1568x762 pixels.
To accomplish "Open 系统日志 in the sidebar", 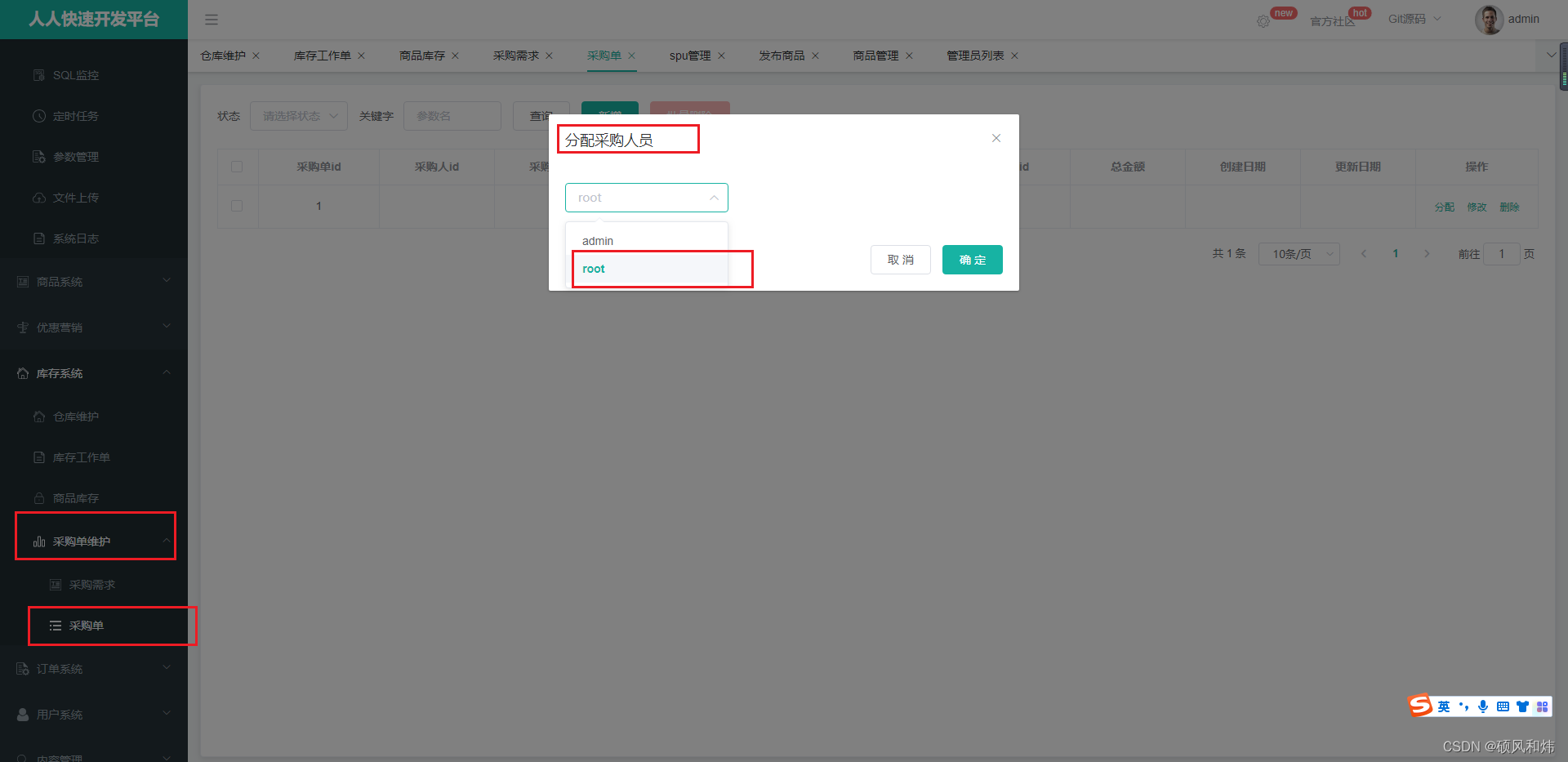I will point(75,238).
